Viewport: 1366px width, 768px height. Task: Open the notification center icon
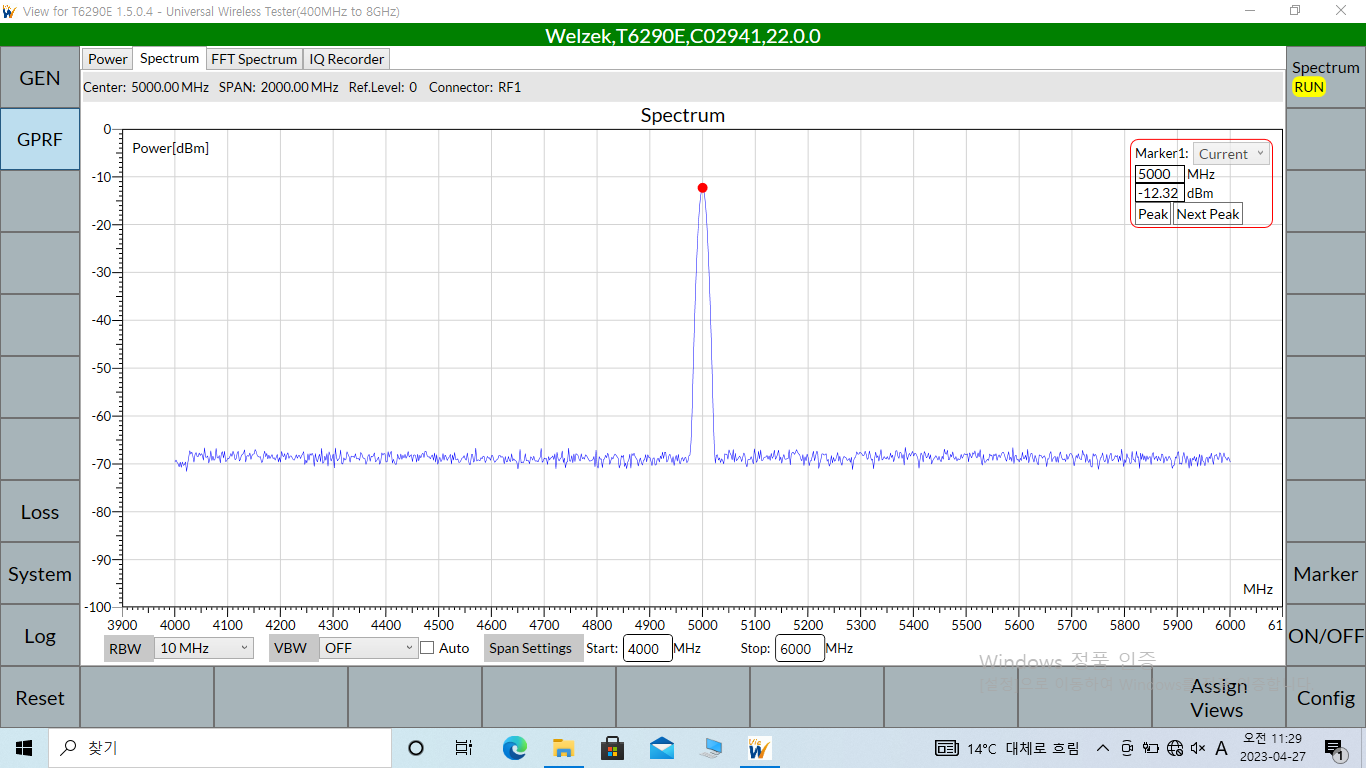(1334, 748)
